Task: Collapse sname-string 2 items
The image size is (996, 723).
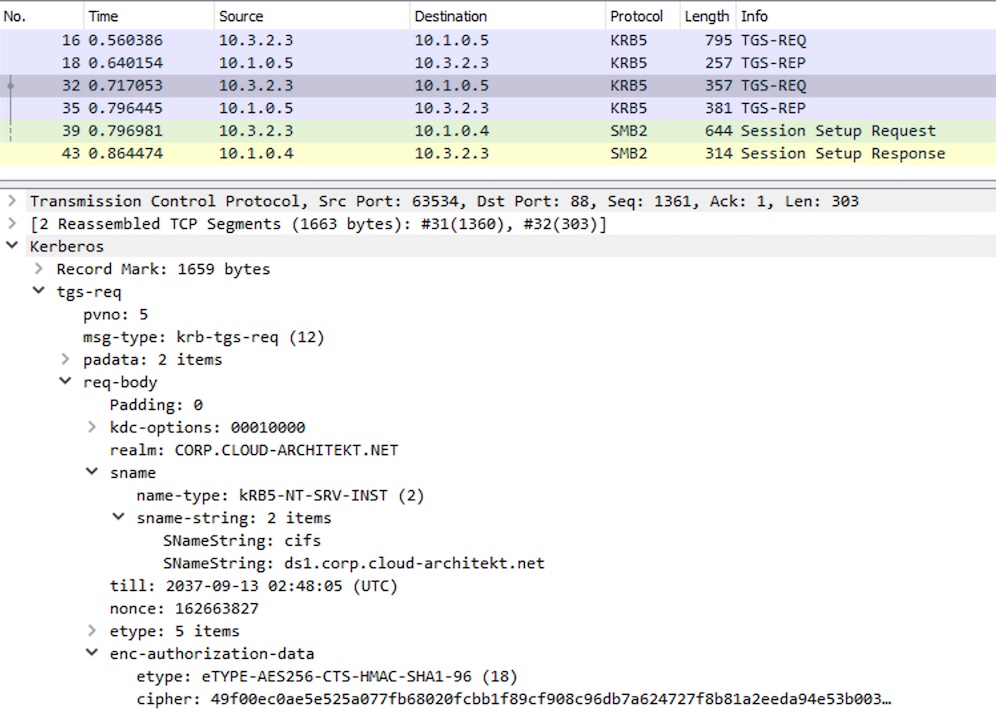Action: point(119,517)
